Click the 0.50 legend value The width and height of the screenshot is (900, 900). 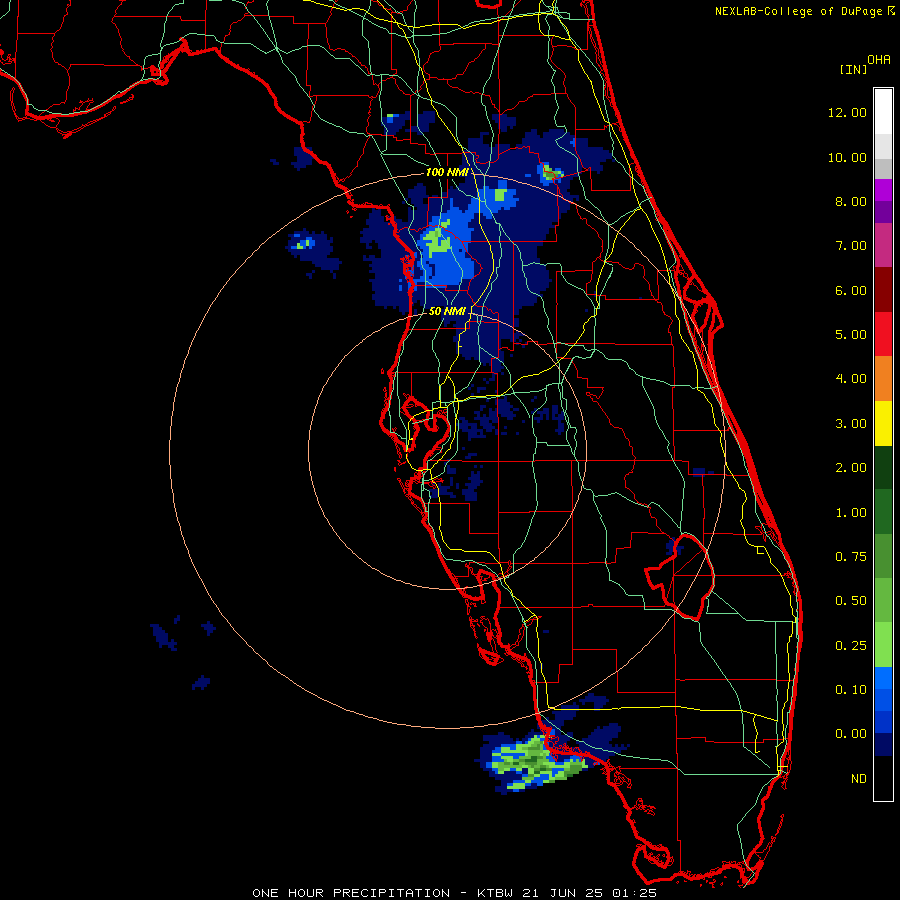[851, 601]
